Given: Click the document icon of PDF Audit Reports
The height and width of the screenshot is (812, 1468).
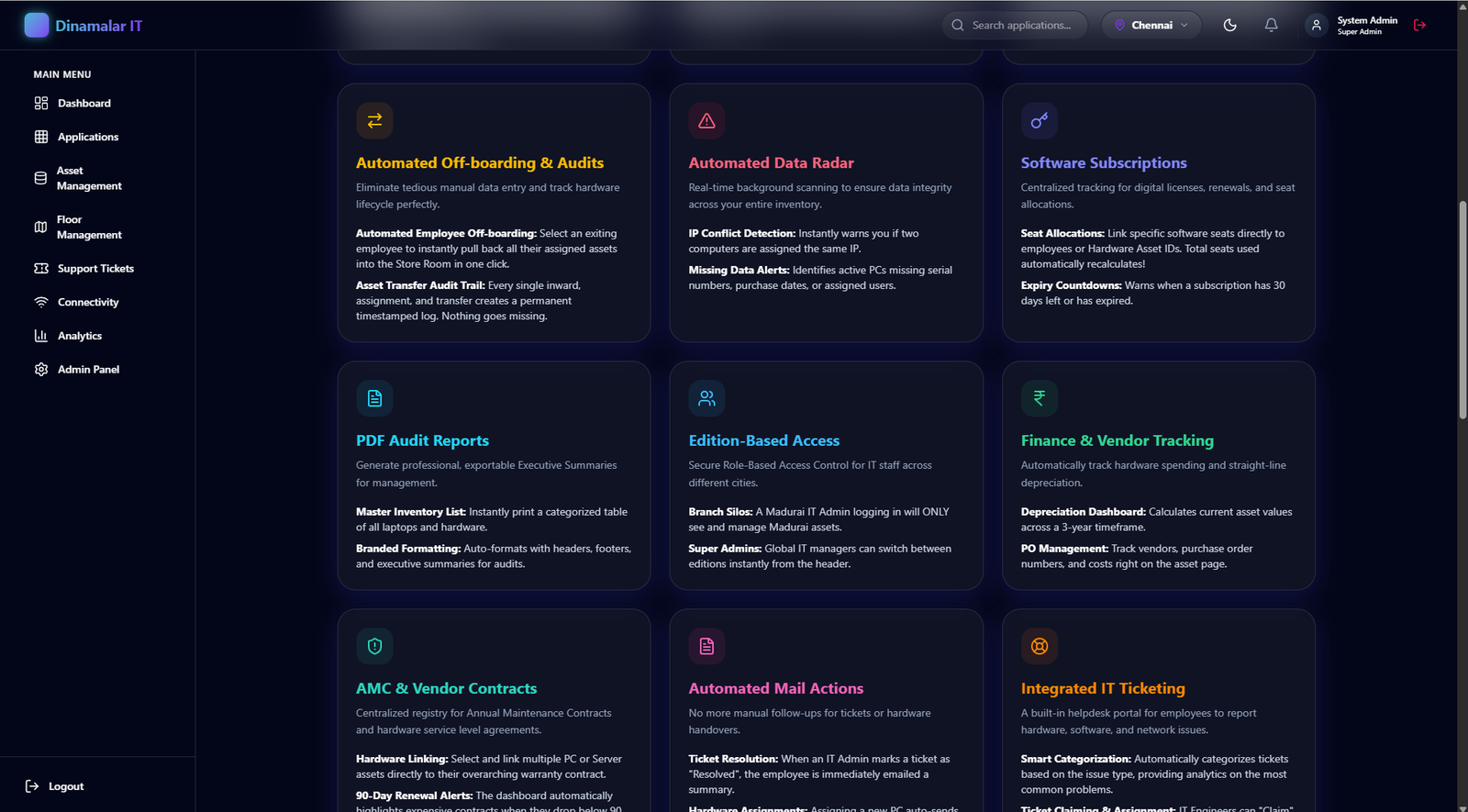Looking at the screenshot, I should point(374,398).
